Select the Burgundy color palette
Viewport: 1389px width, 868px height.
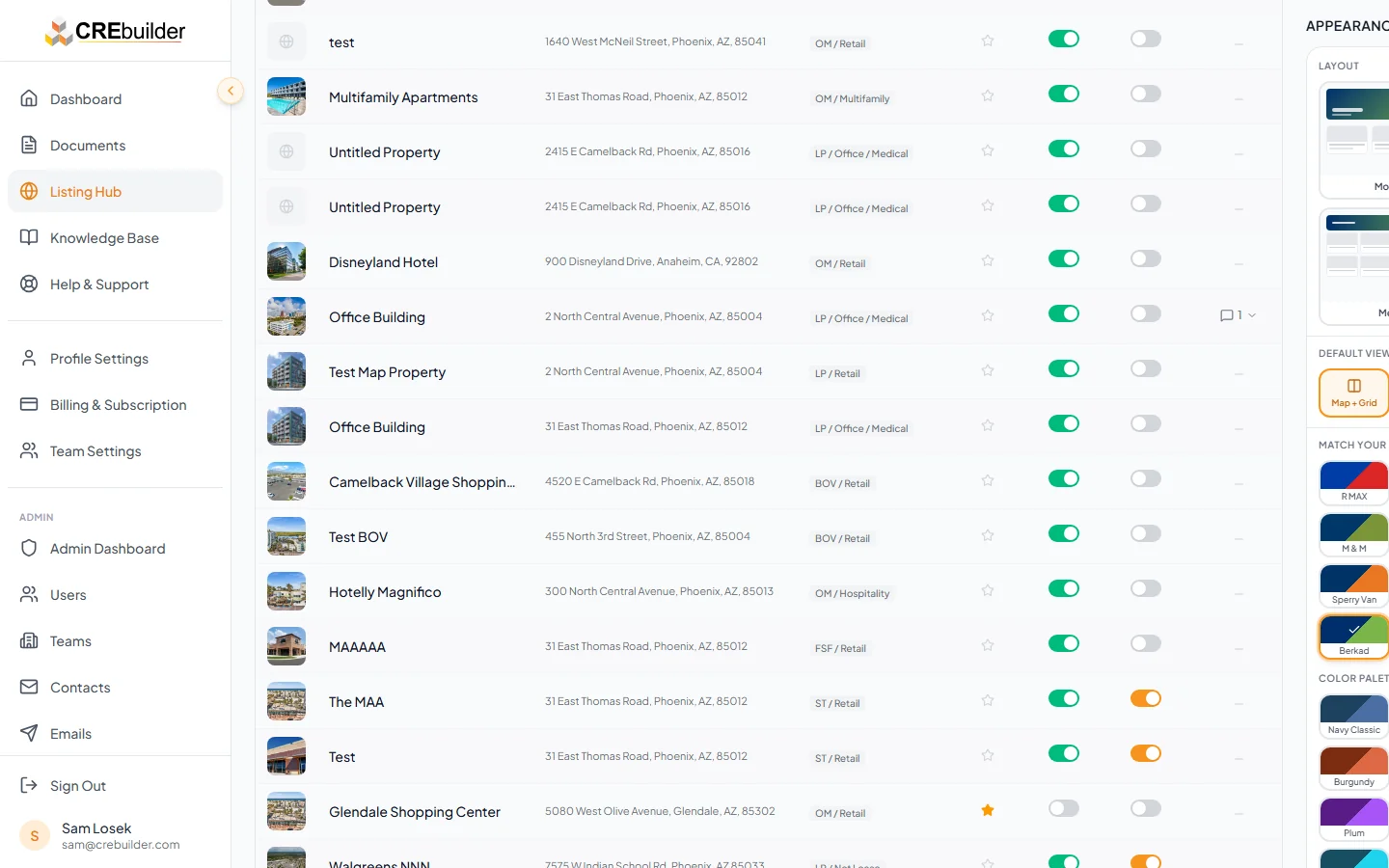tap(1353, 768)
